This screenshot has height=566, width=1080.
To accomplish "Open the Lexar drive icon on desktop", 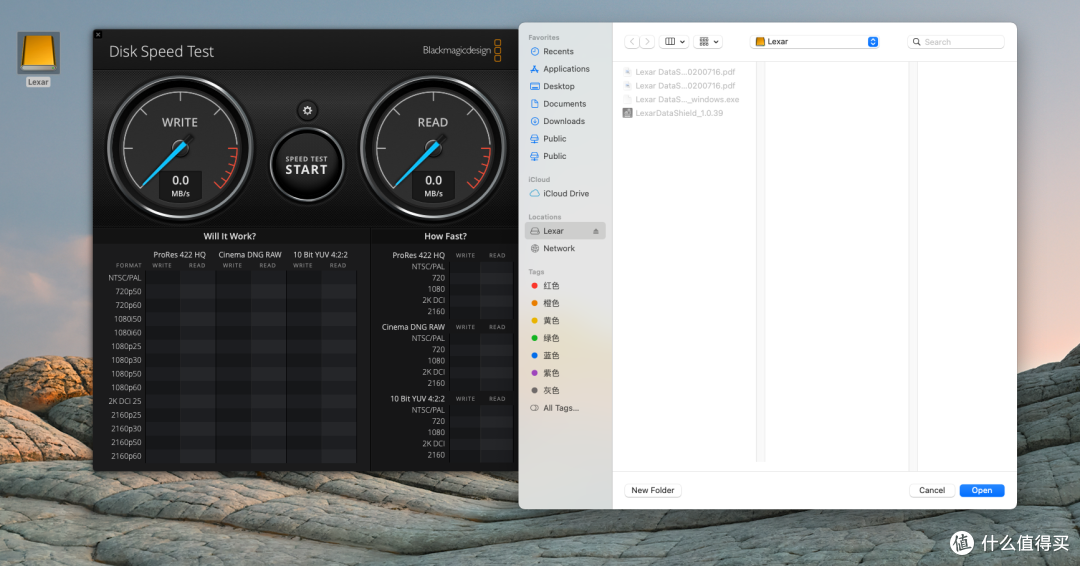I will pyautogui.click(x=39, y=53).
